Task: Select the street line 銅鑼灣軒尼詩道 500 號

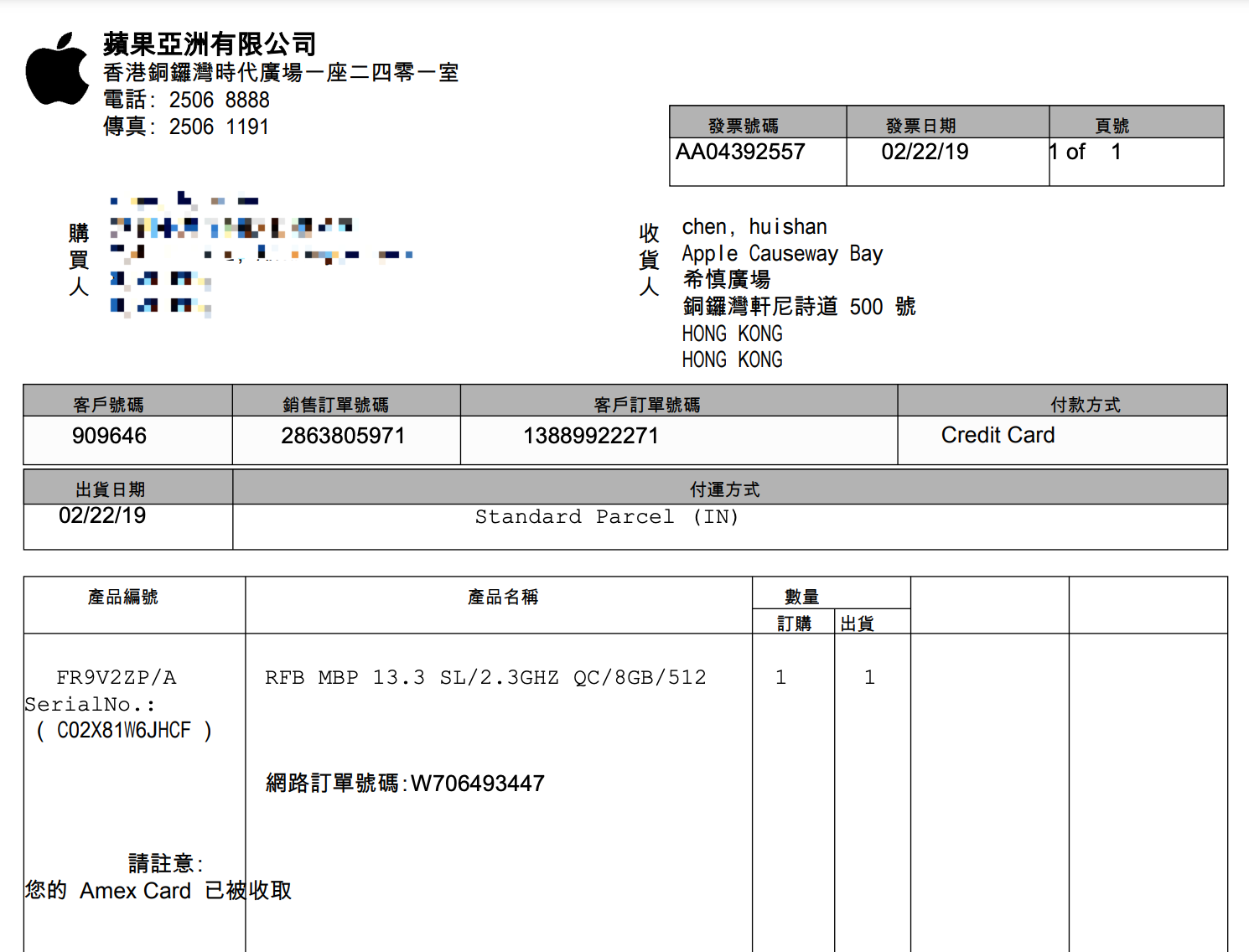Action: point(799,306)
